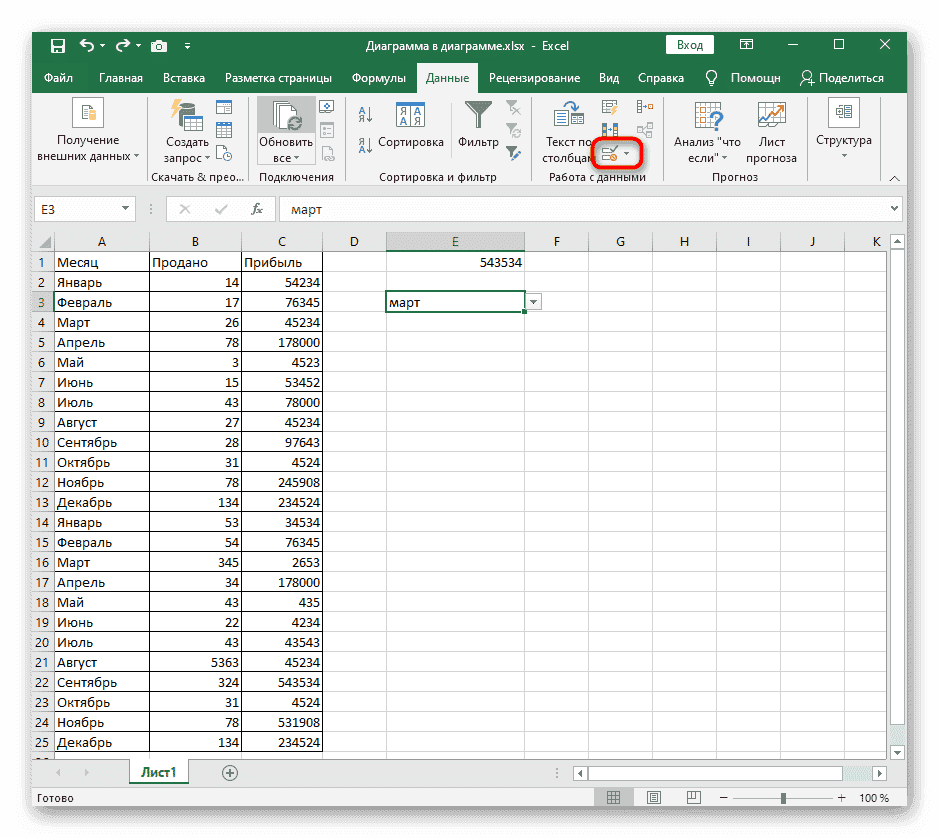
Task: Open the Формулы ribbon tab
Action: coord(378,78)
